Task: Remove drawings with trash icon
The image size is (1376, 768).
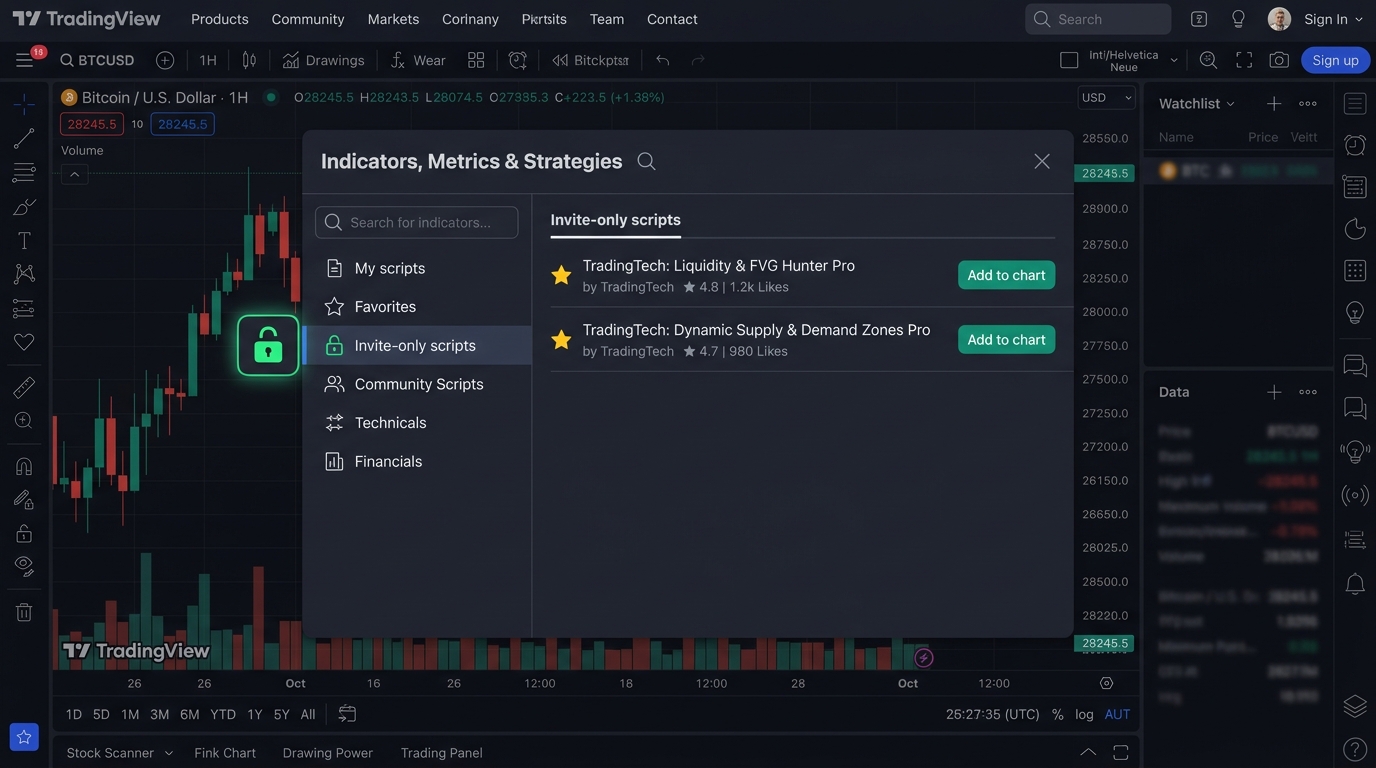Action: pos(24,612)
